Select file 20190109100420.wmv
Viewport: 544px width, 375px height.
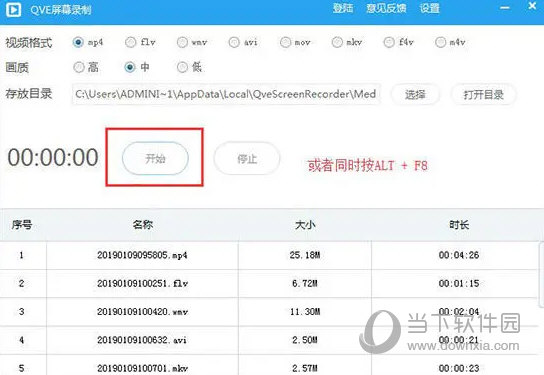[142, 312]
